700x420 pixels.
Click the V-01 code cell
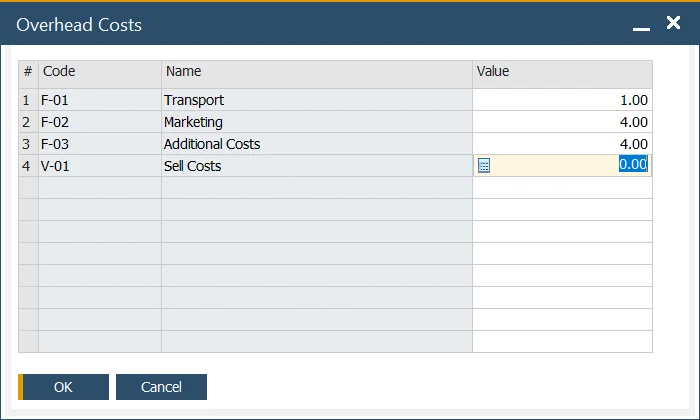click(x=99, y=166)
